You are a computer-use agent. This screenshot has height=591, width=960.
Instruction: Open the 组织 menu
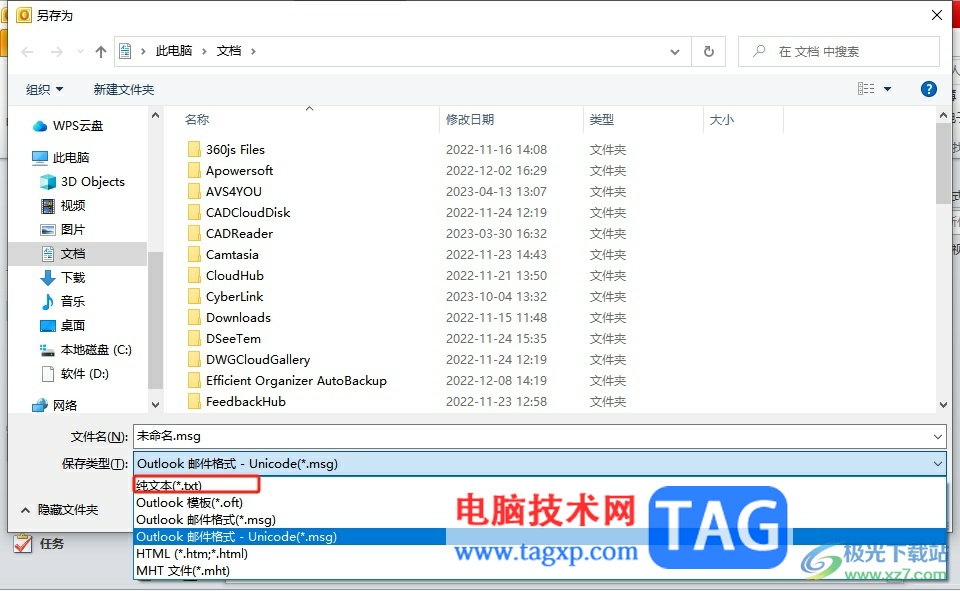(44, 89)
